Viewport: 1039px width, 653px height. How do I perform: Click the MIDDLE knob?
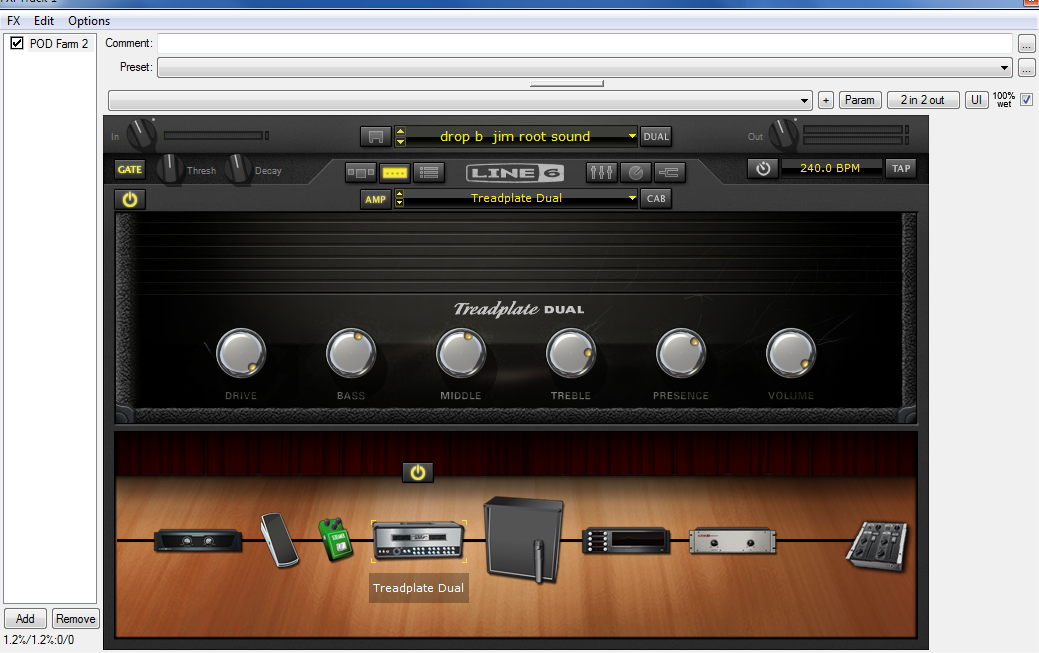point(461,353)
